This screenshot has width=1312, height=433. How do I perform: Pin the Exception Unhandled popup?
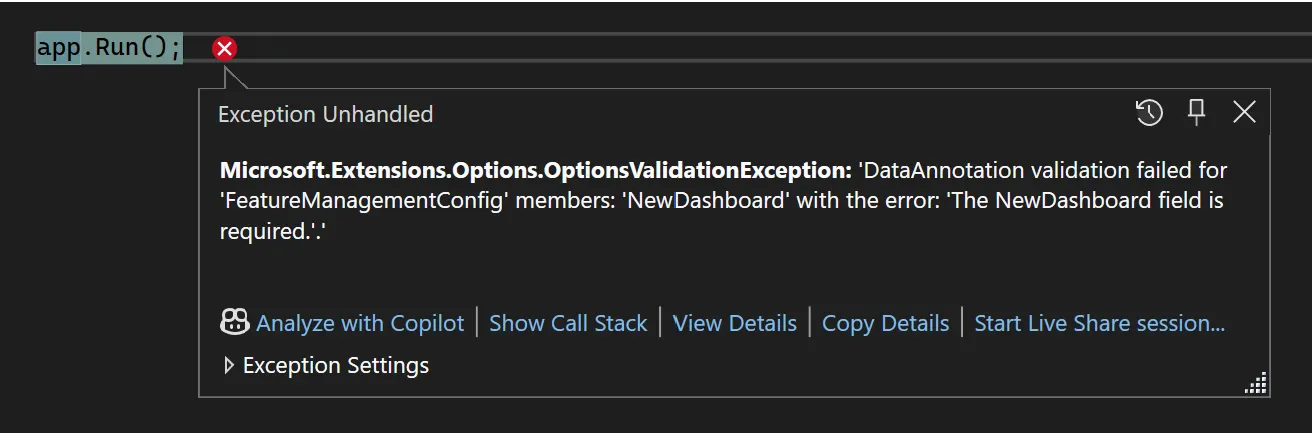click(x=1196, y=113)
